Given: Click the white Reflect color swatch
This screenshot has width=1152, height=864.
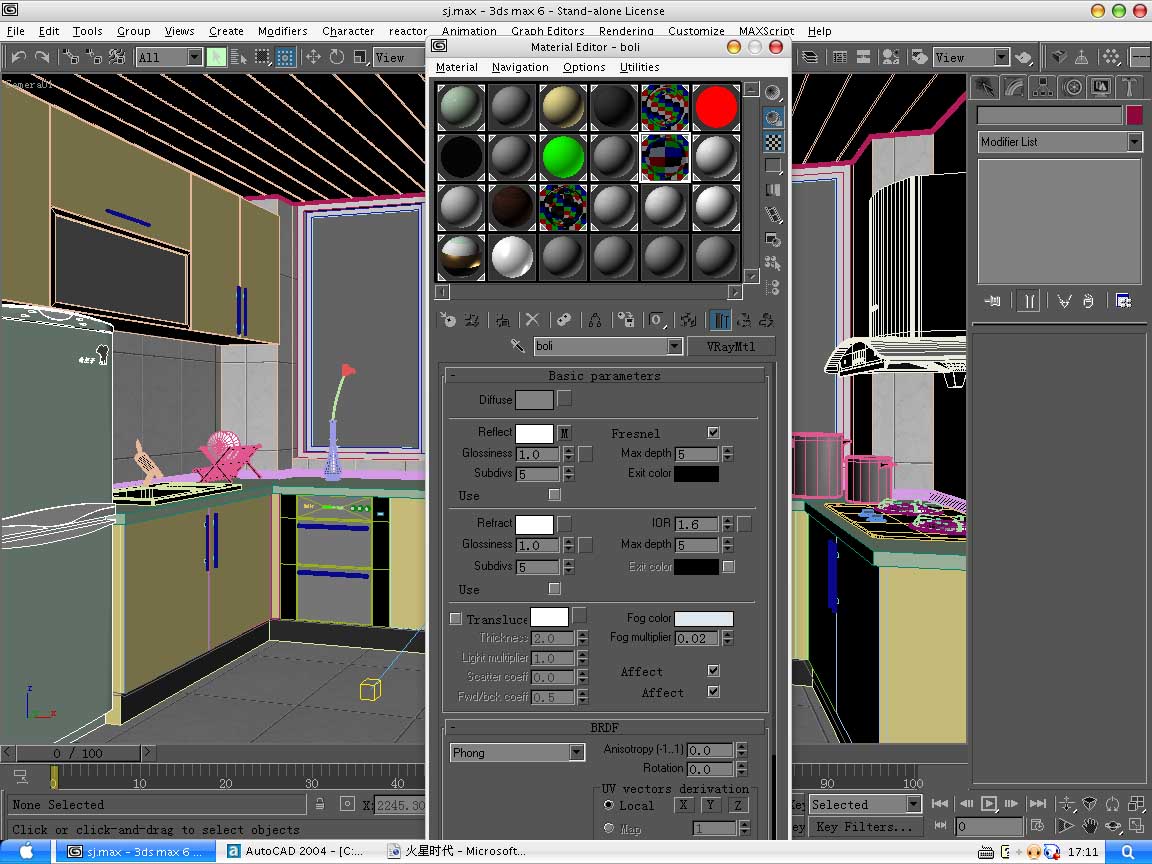Looking at the screenshot, I should [534, 433].
